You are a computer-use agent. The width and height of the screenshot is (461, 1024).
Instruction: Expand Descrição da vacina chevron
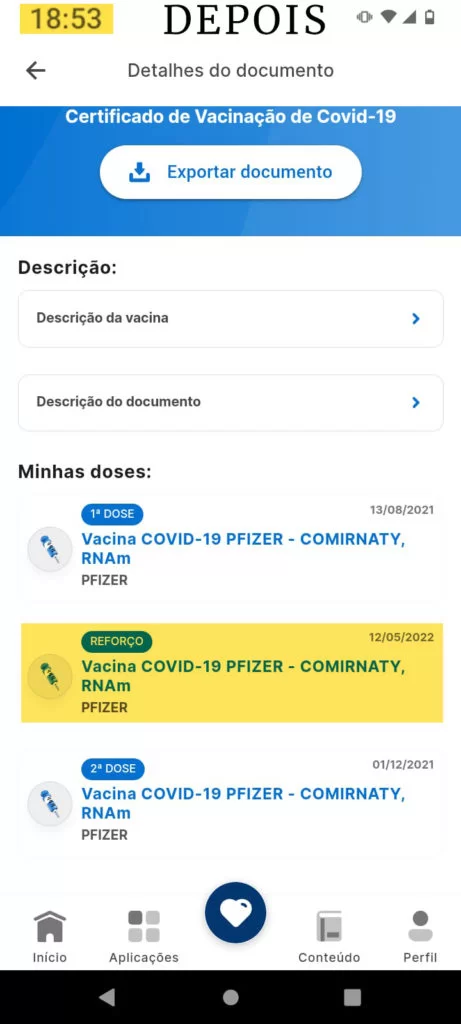416,319
